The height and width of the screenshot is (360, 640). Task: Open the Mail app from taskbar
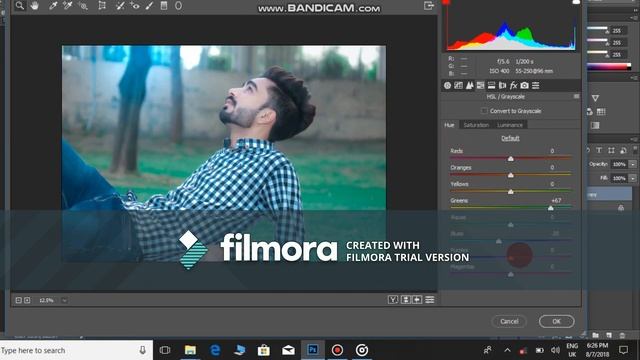[288, 350]
